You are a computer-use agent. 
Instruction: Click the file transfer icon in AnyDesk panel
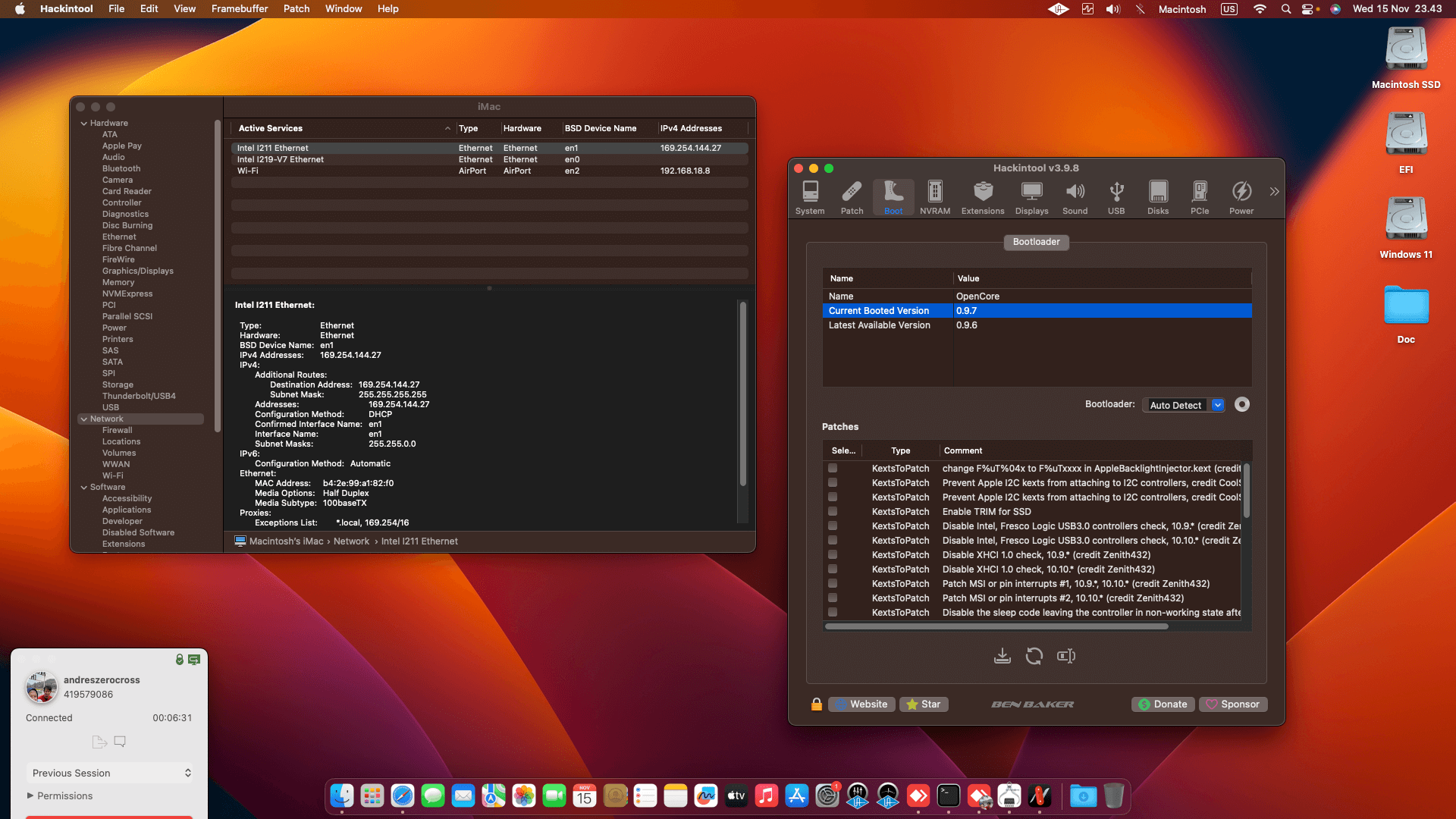(x=99, y=742)
